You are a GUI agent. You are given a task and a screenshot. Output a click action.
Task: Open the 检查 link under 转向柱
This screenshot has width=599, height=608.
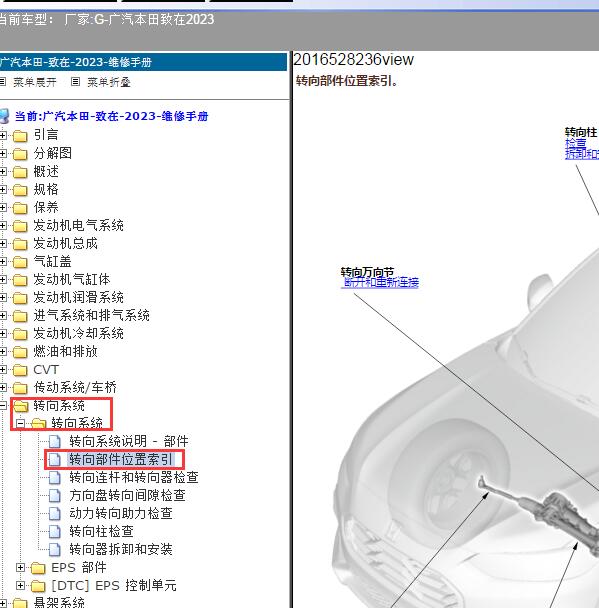pyautogui.click(x=576, y=143)
